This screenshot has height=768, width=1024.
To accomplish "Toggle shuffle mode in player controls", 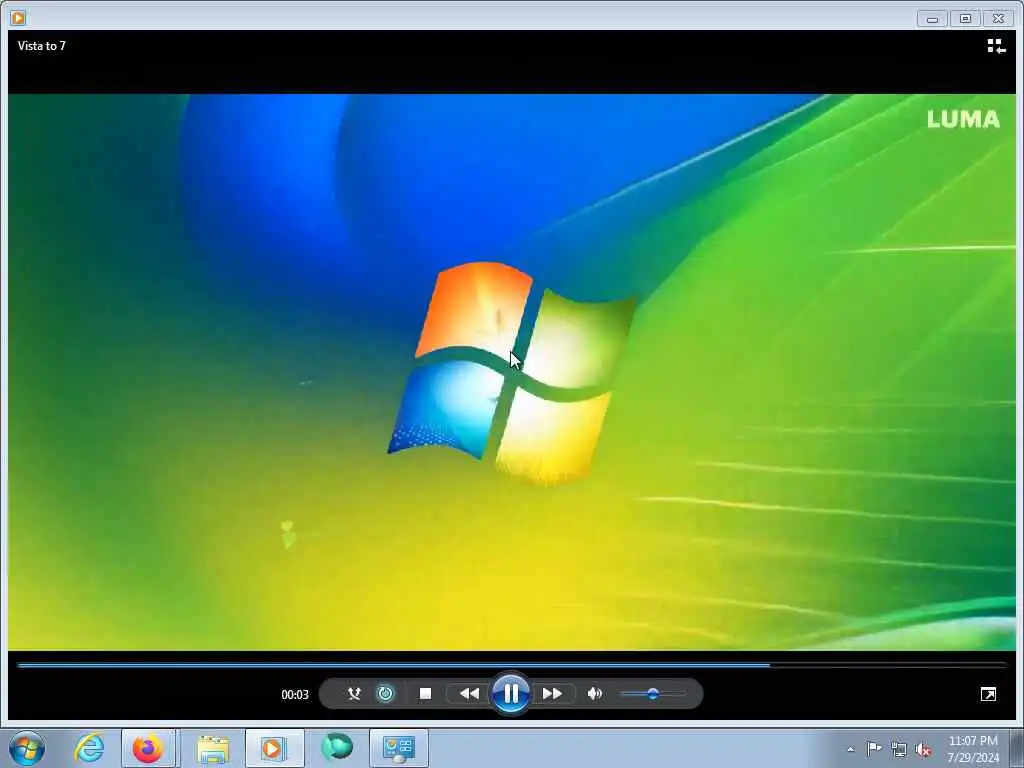I will pos(354,694).
